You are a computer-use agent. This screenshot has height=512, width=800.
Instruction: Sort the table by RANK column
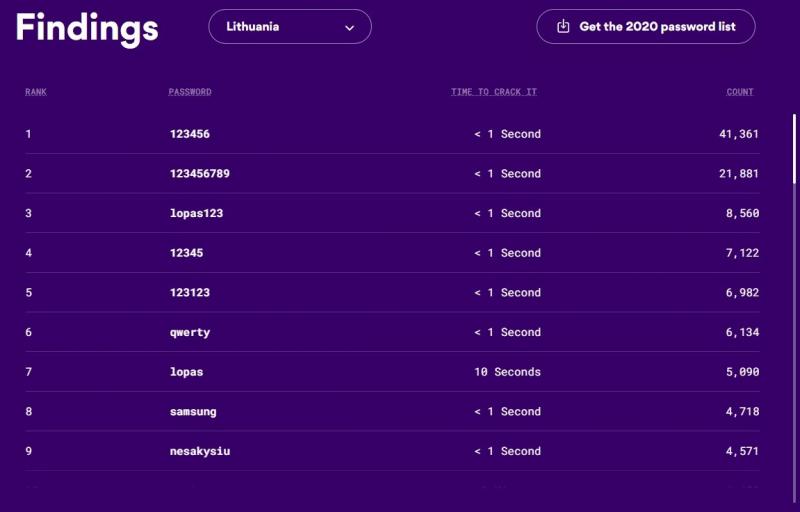coord(36,92)
